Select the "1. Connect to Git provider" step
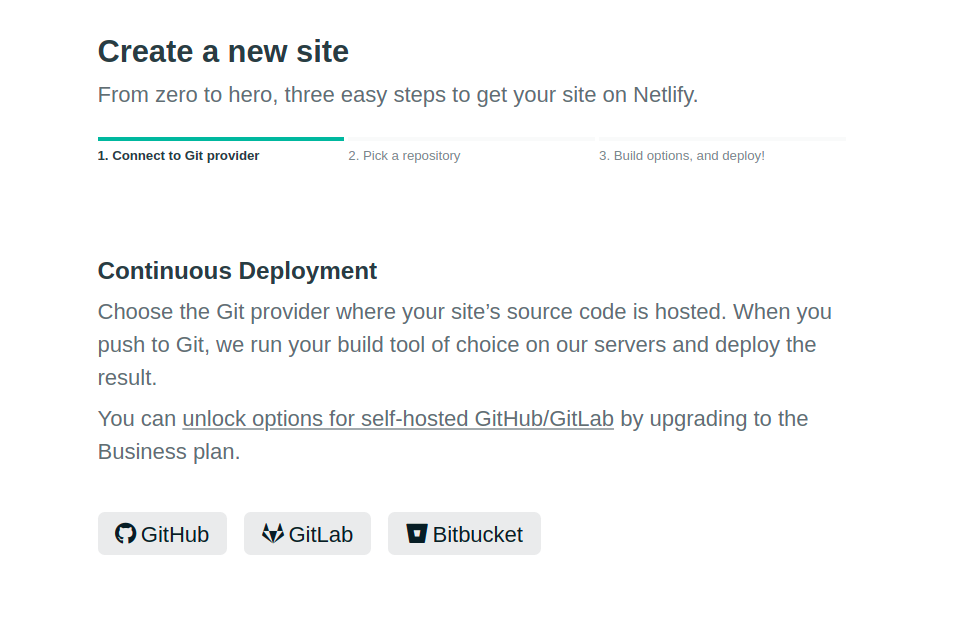This screenshot has height=630, width=969. click(x=178, y=156)
